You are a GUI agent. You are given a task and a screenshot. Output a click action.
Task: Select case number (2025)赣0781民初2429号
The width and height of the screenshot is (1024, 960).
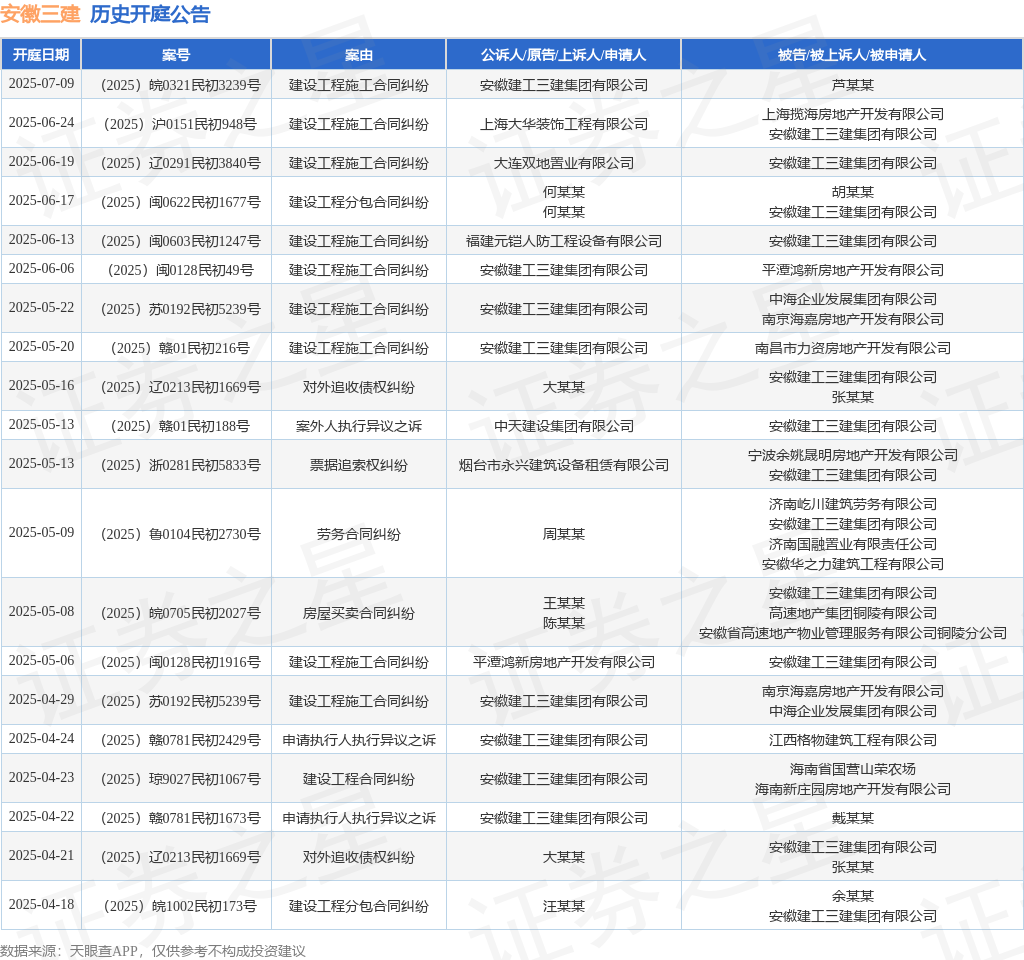point(180,740)
